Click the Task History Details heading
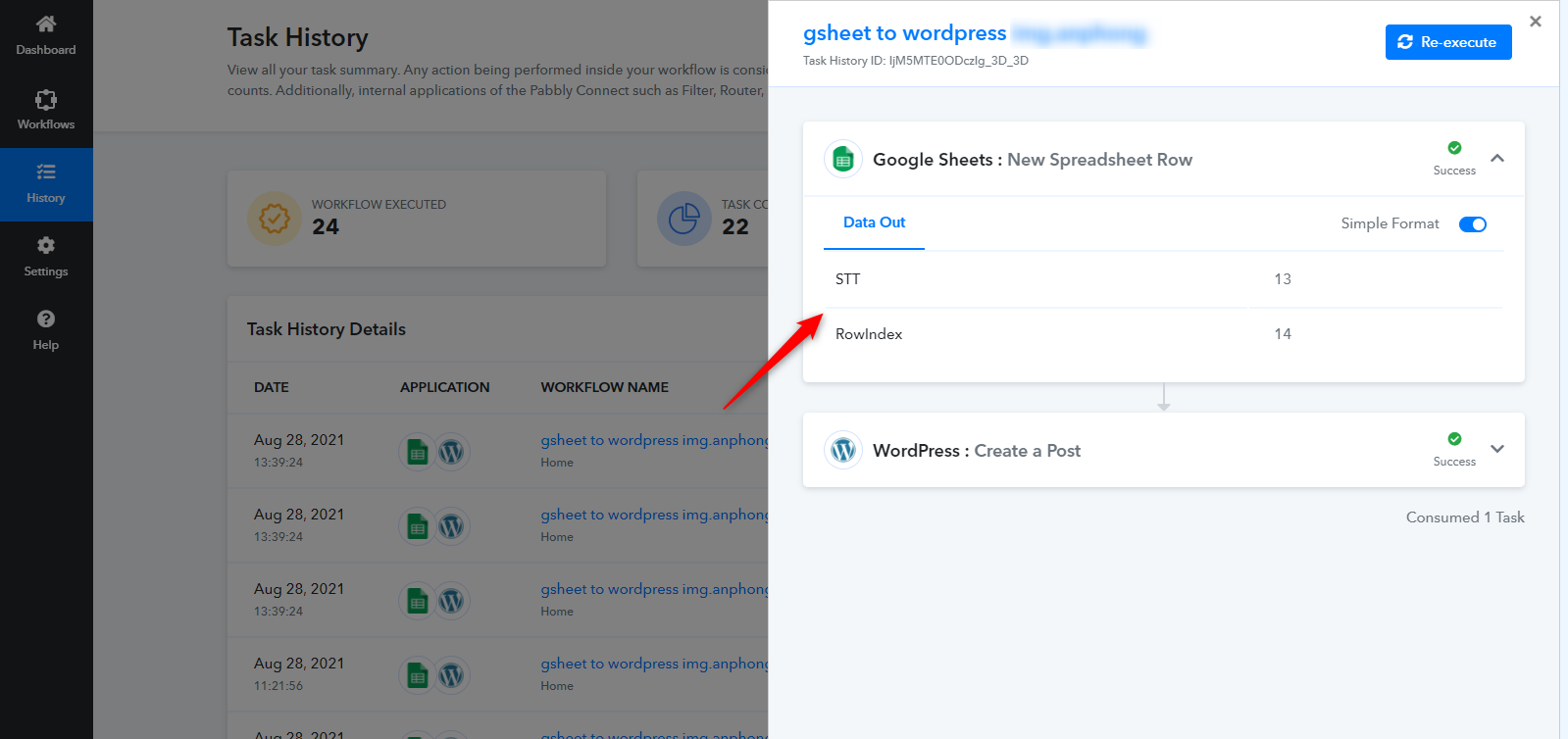Screen dimensions: 1568x739 pos(327,329)
